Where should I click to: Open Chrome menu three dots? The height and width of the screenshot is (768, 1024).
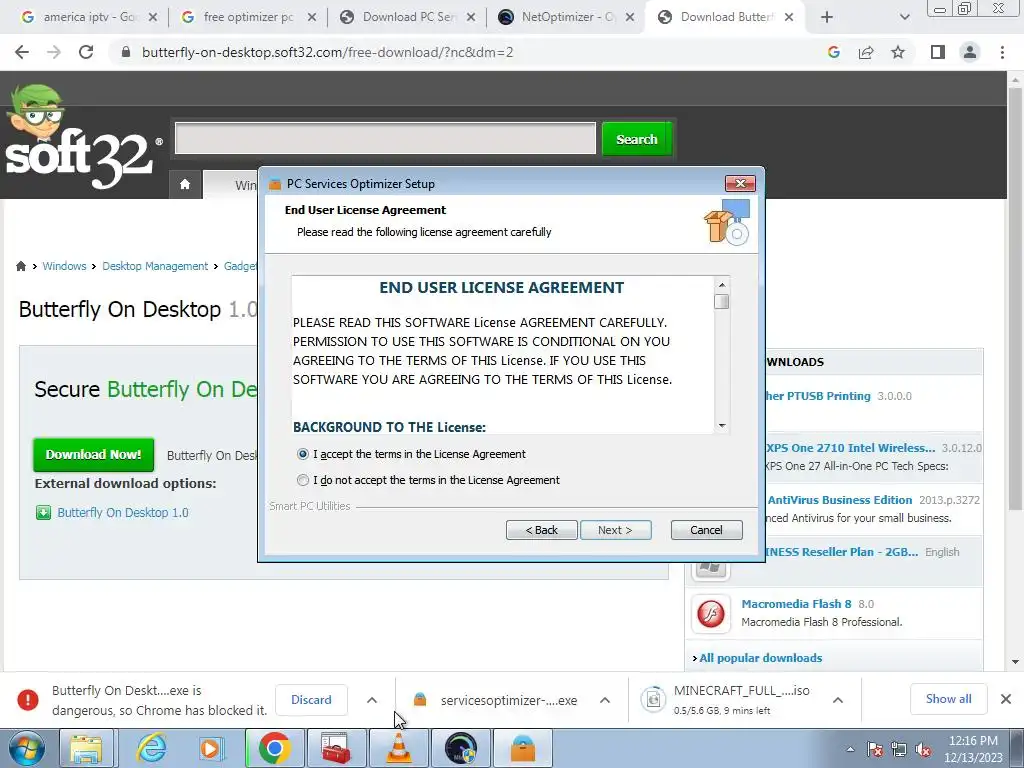(1002, 52)
